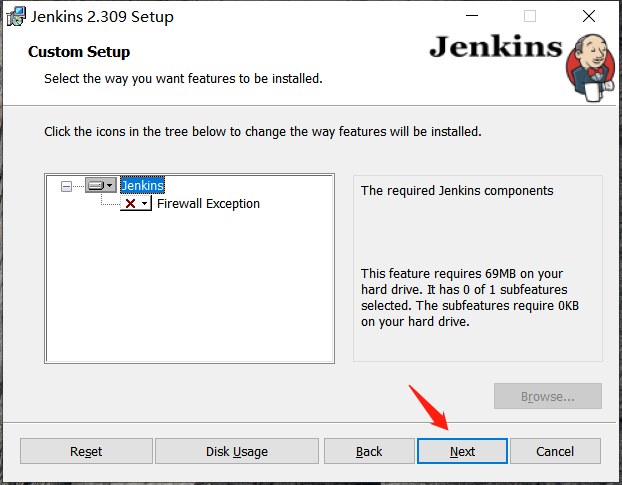The image size is (622, 485).
Task: Collapse the Jenkins tree node
Action: coord(66,186)
